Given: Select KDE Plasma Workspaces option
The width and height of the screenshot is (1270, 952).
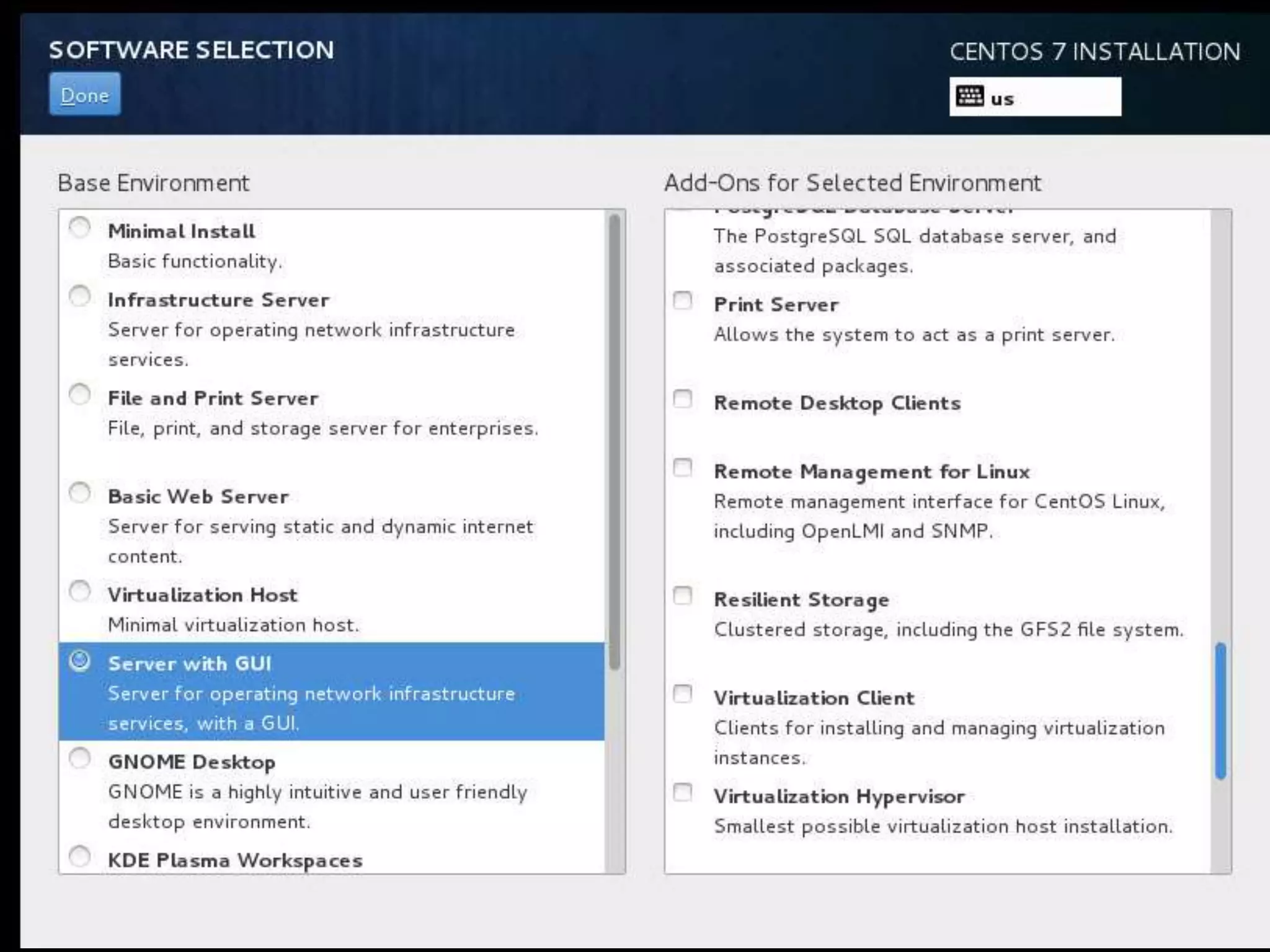Looking at the screenshot, I should pyautogui.click(x=80, y=857).
